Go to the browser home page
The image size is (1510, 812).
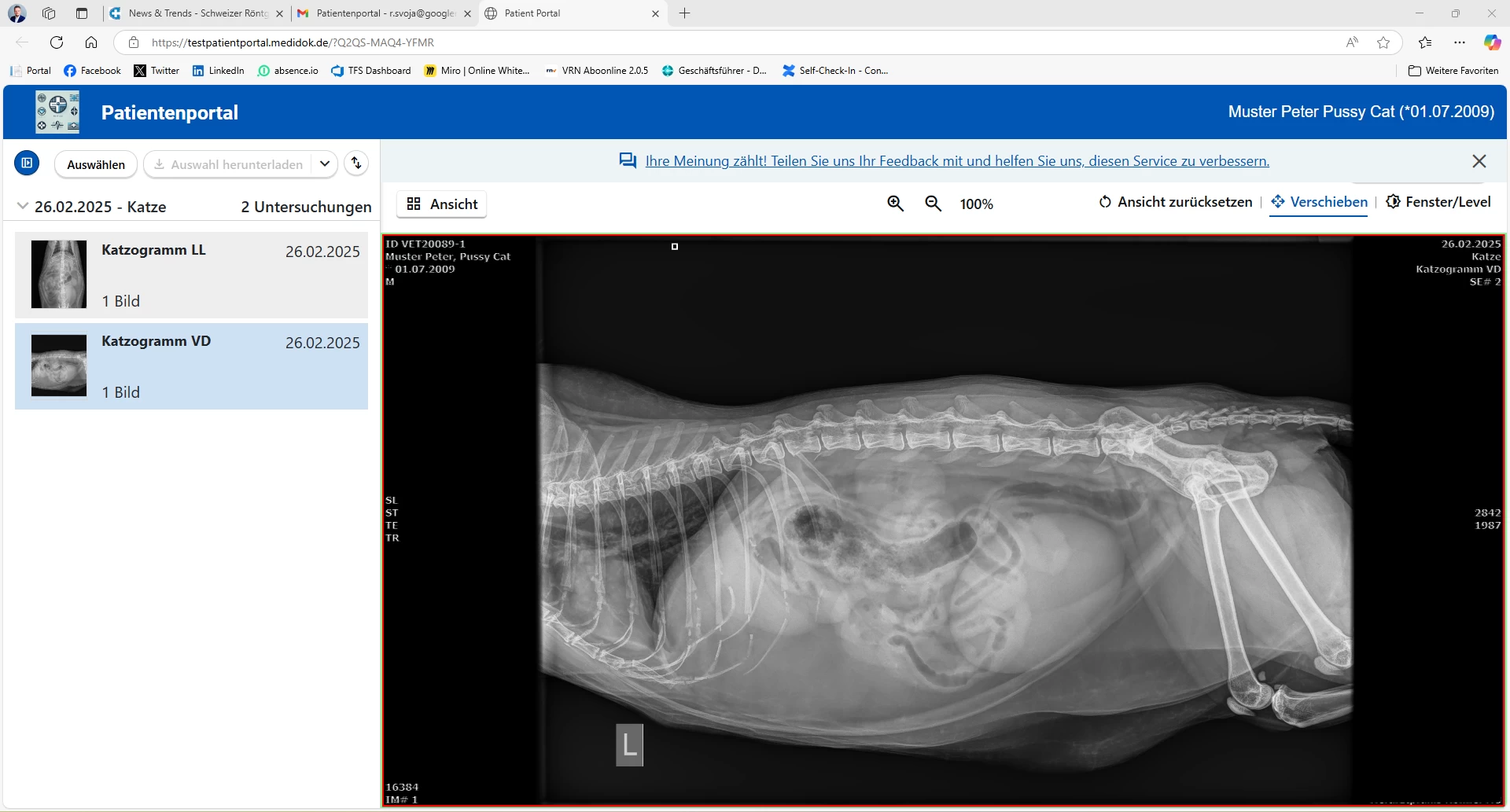coord(91,42)
